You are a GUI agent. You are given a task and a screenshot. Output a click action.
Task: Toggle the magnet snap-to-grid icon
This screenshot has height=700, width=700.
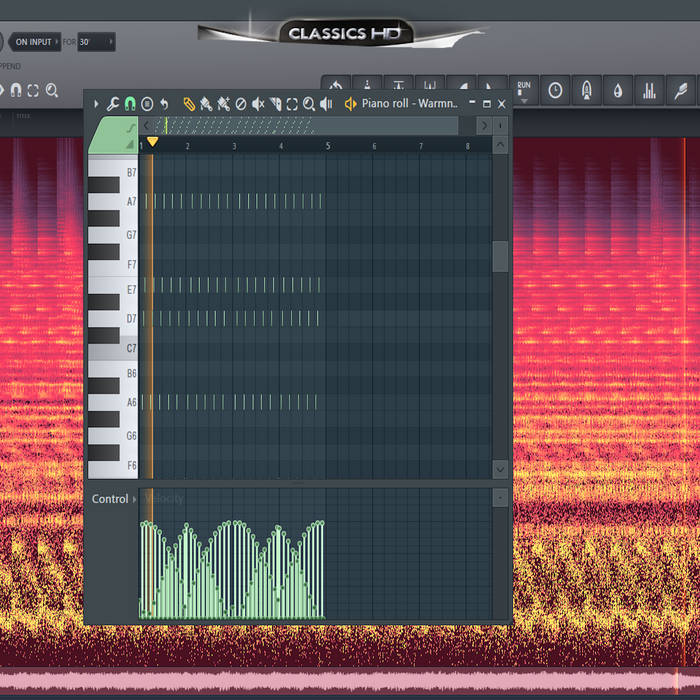coord(130,104)
